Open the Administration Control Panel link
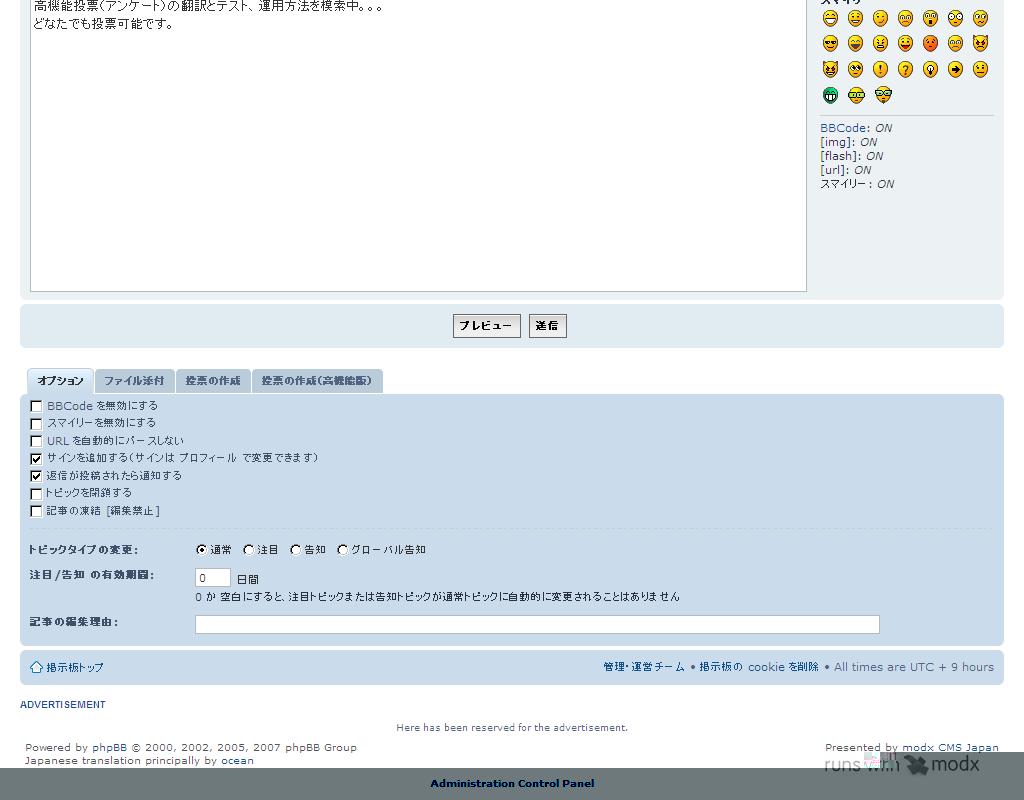Screen dimensions: 1024x800 [x=512, y=783]
